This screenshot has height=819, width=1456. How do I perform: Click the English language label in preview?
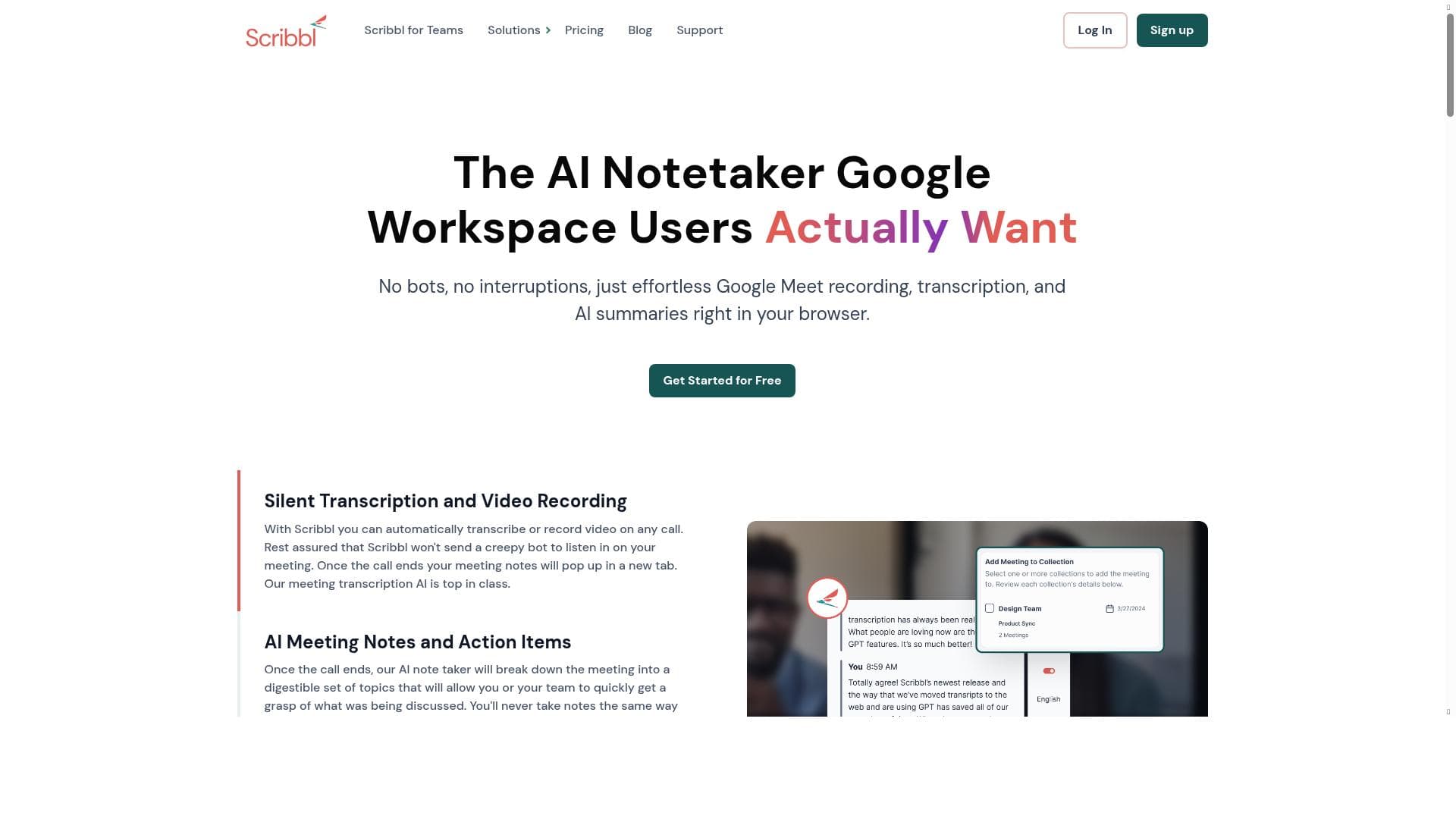1048,699
